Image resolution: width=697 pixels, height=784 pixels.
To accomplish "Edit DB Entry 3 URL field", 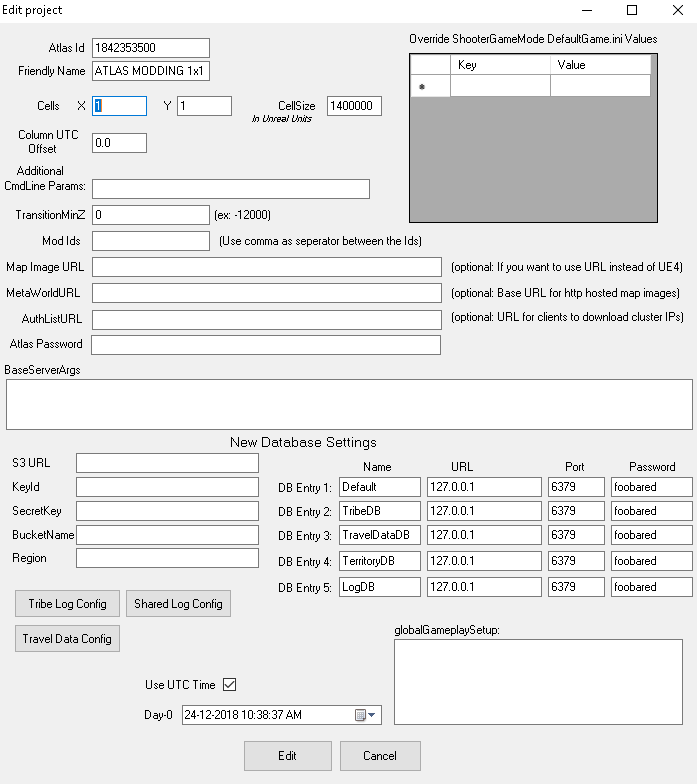I will [x=484, y=535].
